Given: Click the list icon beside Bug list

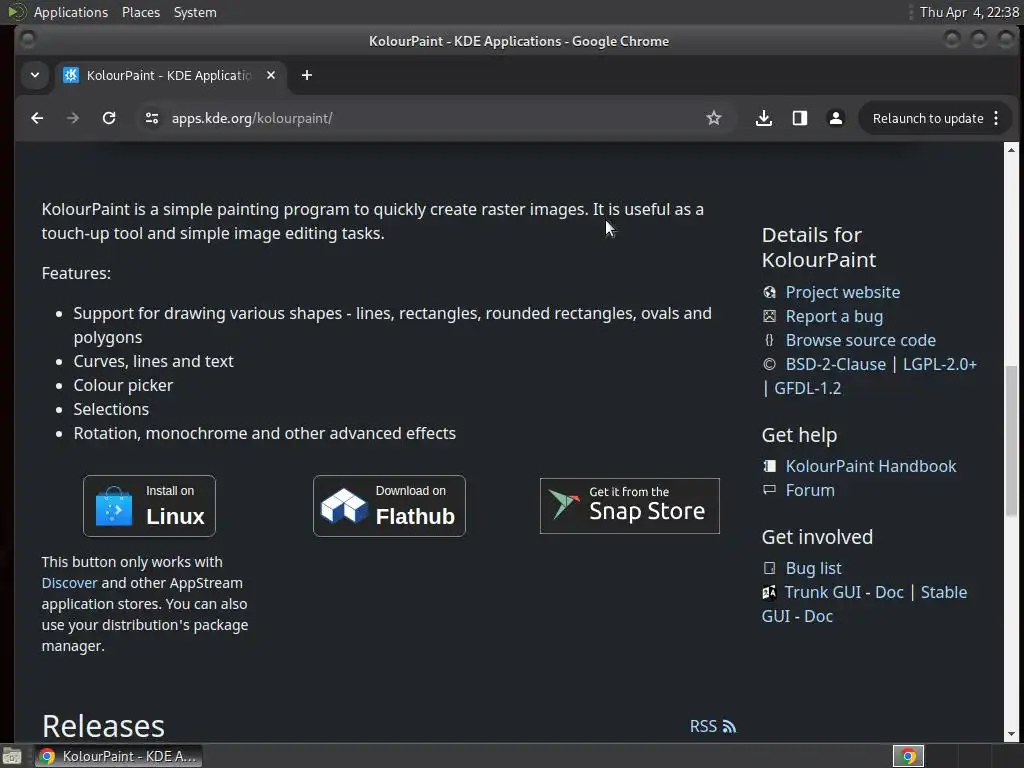Looking at the screenshot, I should tap(769, 568).
